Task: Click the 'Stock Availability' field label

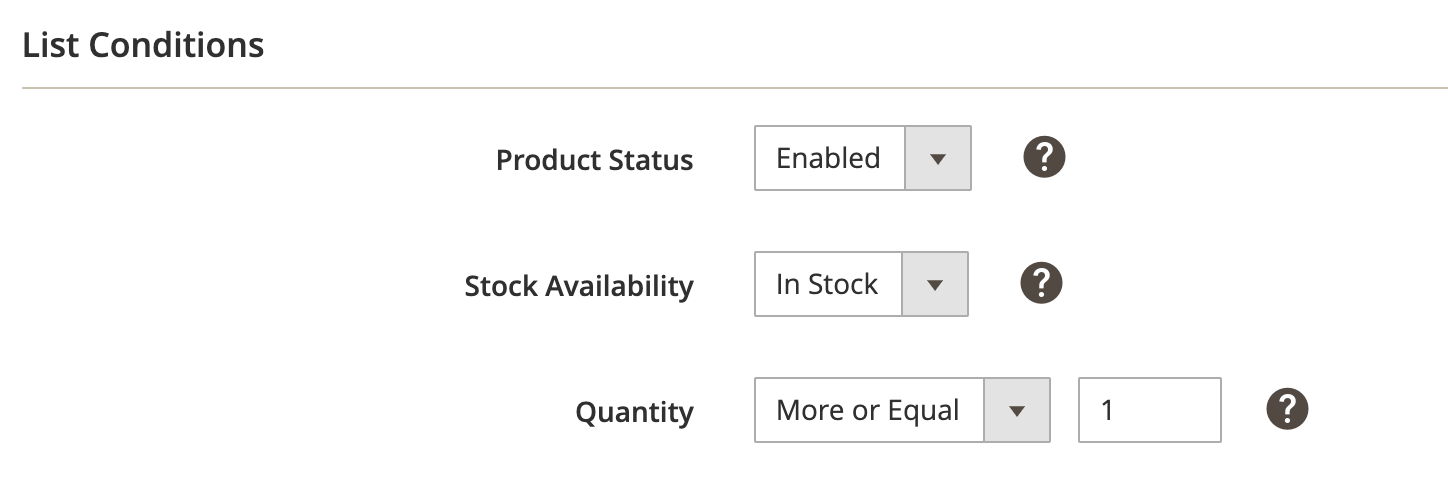Action: (x=579, y=286)
